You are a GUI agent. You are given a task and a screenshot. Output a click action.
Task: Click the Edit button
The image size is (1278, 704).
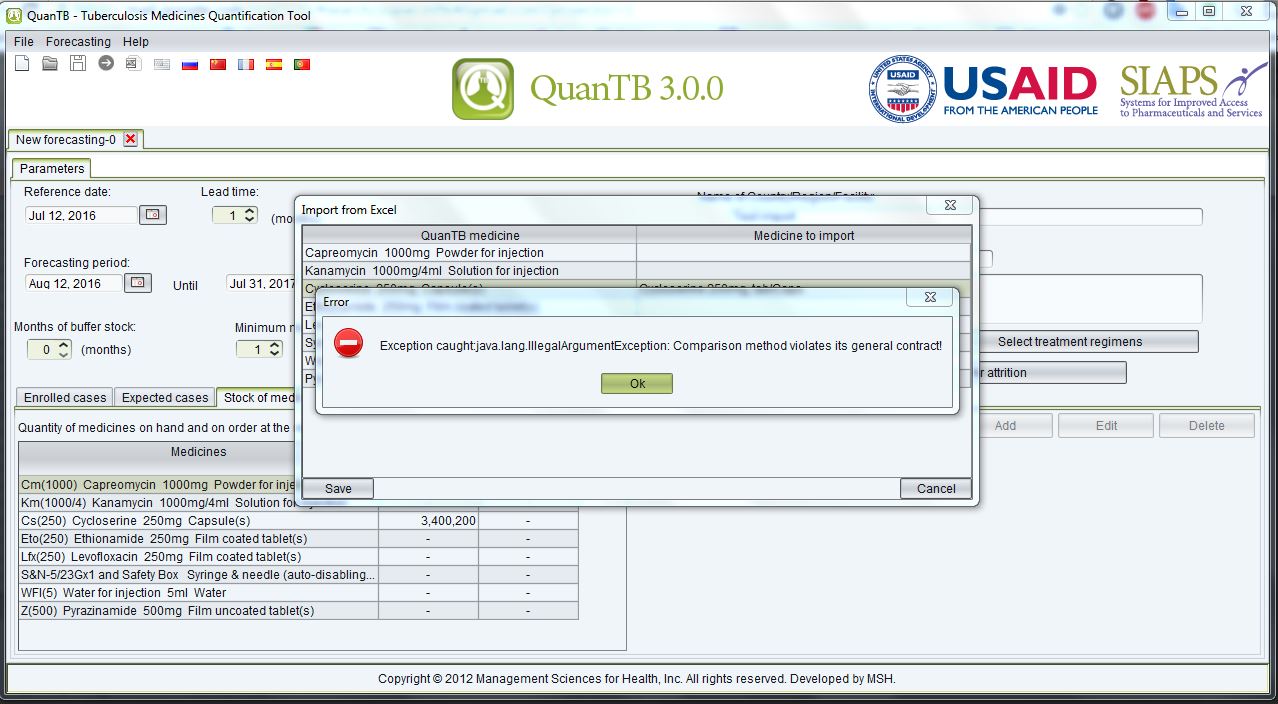click(x=1106, y=426)
